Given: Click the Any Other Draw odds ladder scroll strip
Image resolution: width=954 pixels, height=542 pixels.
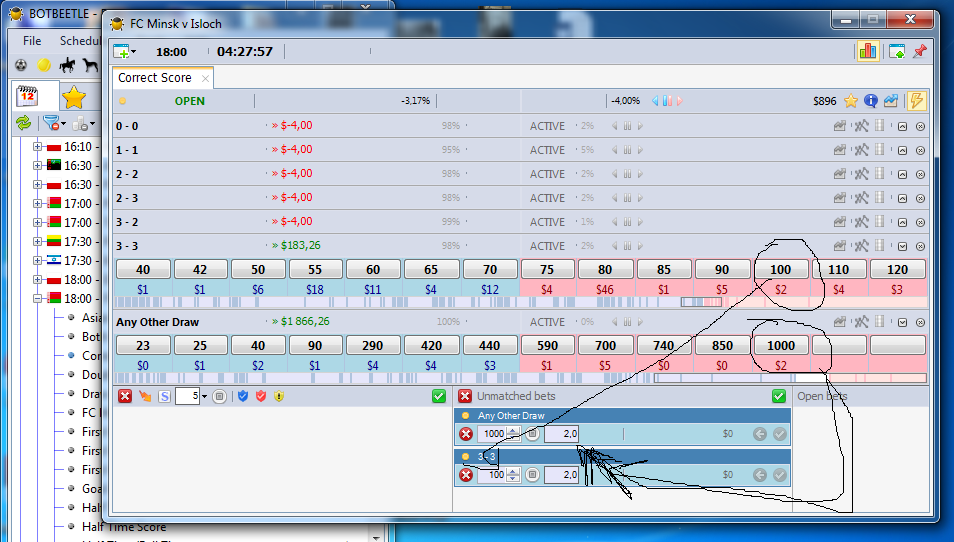Looking at the screenshot, I should point(521,378).
